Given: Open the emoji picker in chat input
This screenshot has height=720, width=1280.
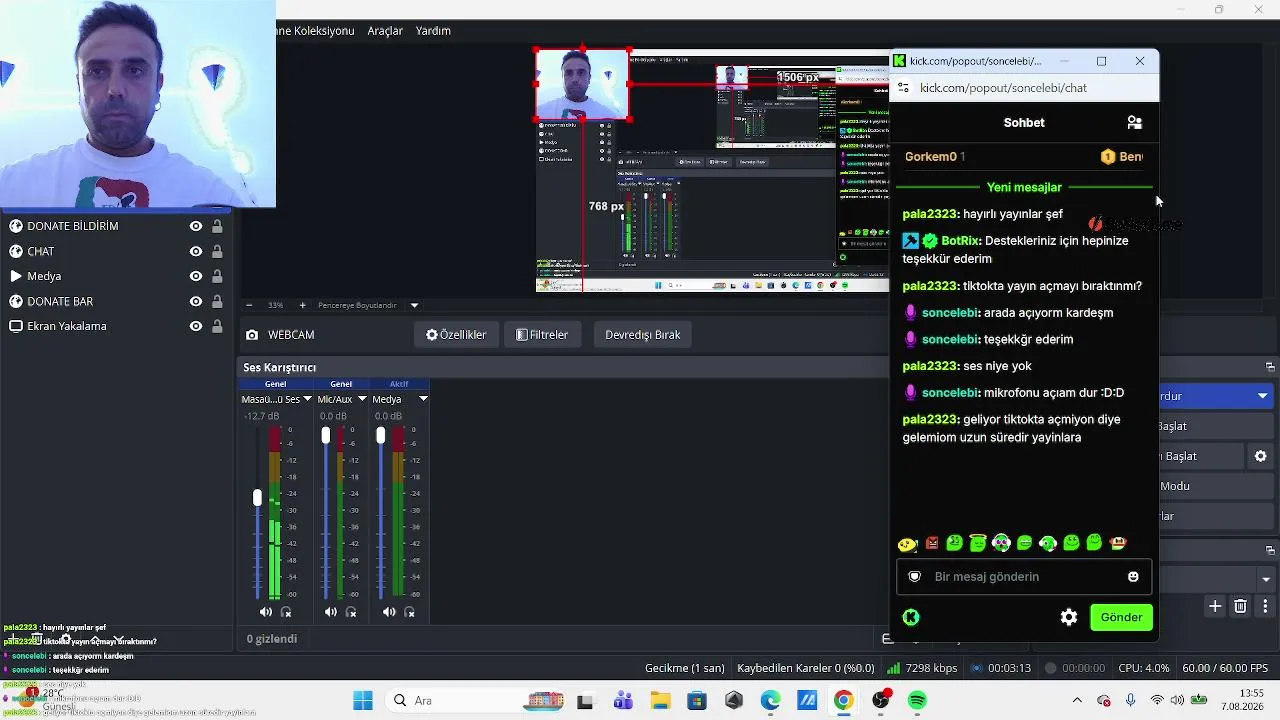Looking at the screenshot, I should point(1133,577).
